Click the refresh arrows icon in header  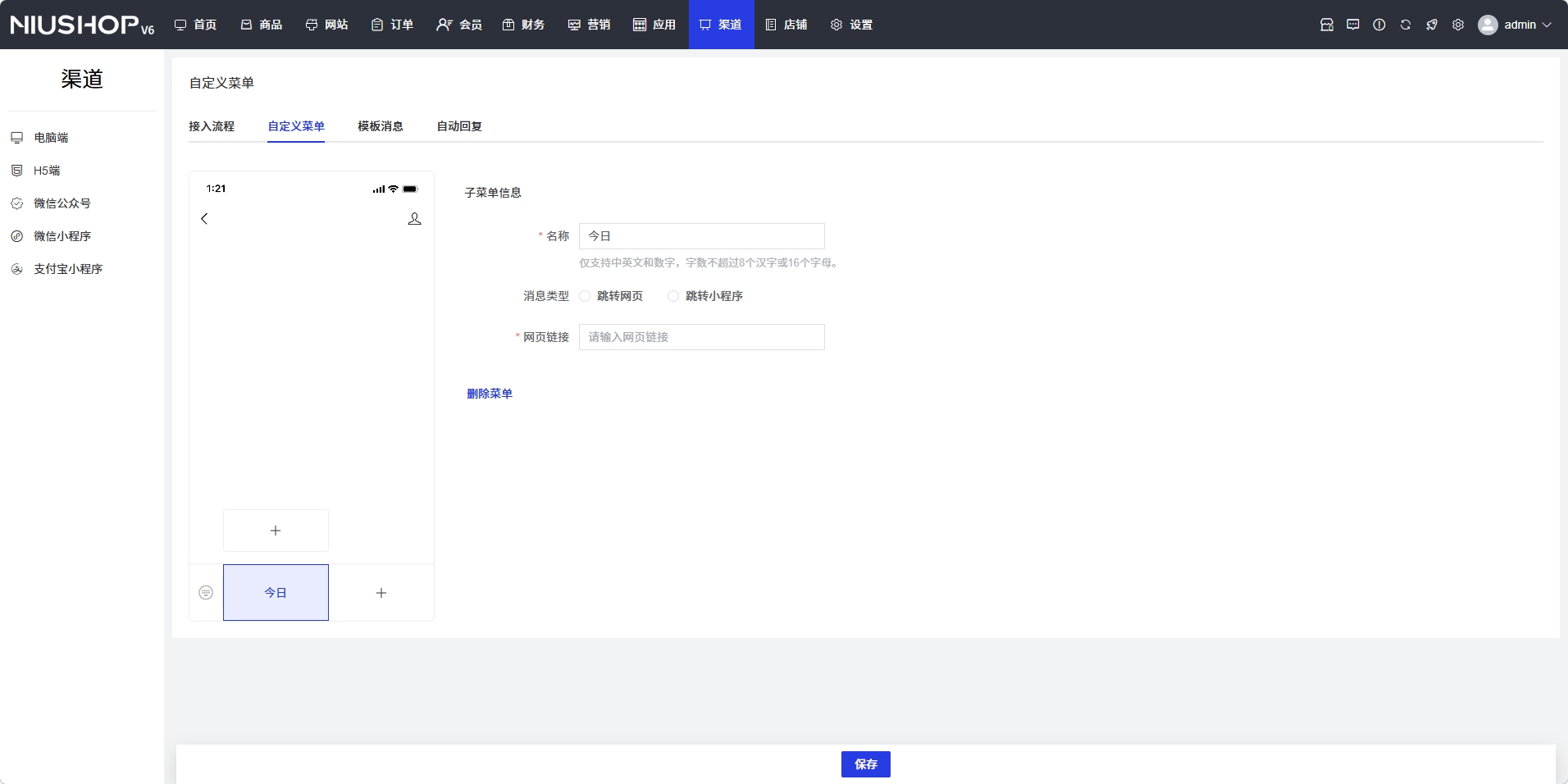coord(1405,25)
